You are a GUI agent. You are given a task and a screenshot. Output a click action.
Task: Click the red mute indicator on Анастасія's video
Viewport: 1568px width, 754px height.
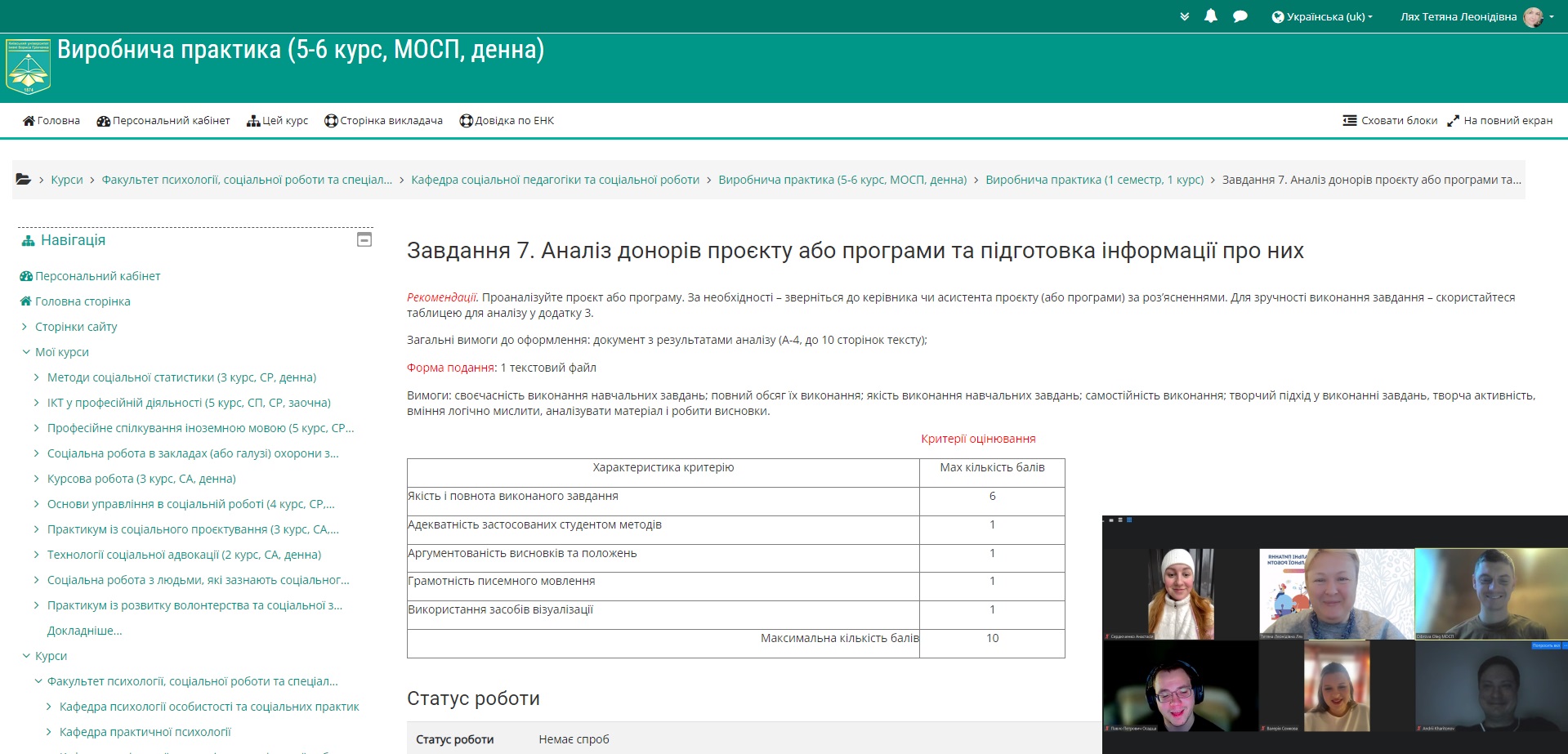(x=1106, y=636)
